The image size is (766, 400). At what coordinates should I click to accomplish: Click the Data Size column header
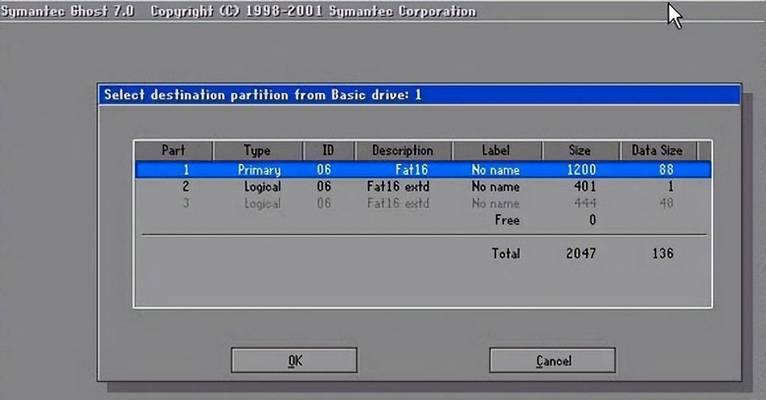tap(658, 150)
